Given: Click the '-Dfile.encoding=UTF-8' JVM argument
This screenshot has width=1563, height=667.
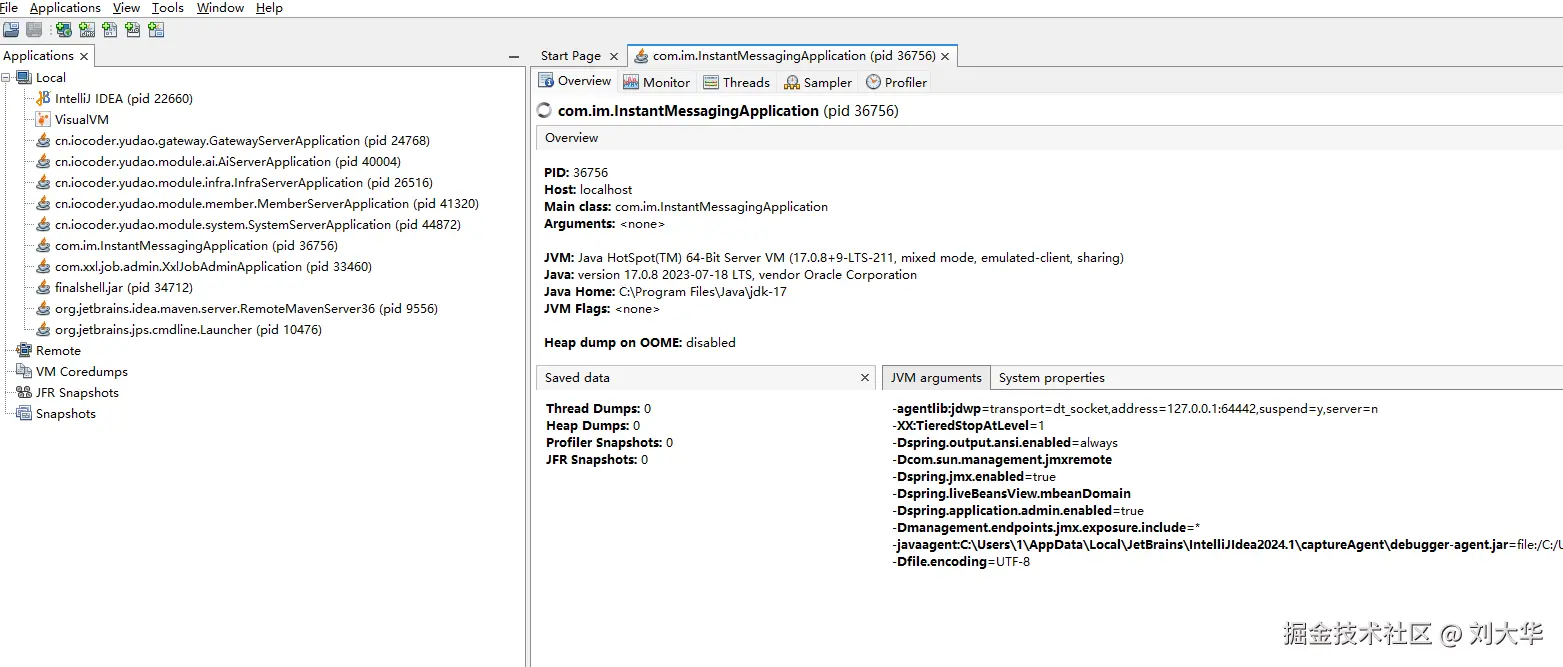Looking at the screenshot, I should coord(961,561).
